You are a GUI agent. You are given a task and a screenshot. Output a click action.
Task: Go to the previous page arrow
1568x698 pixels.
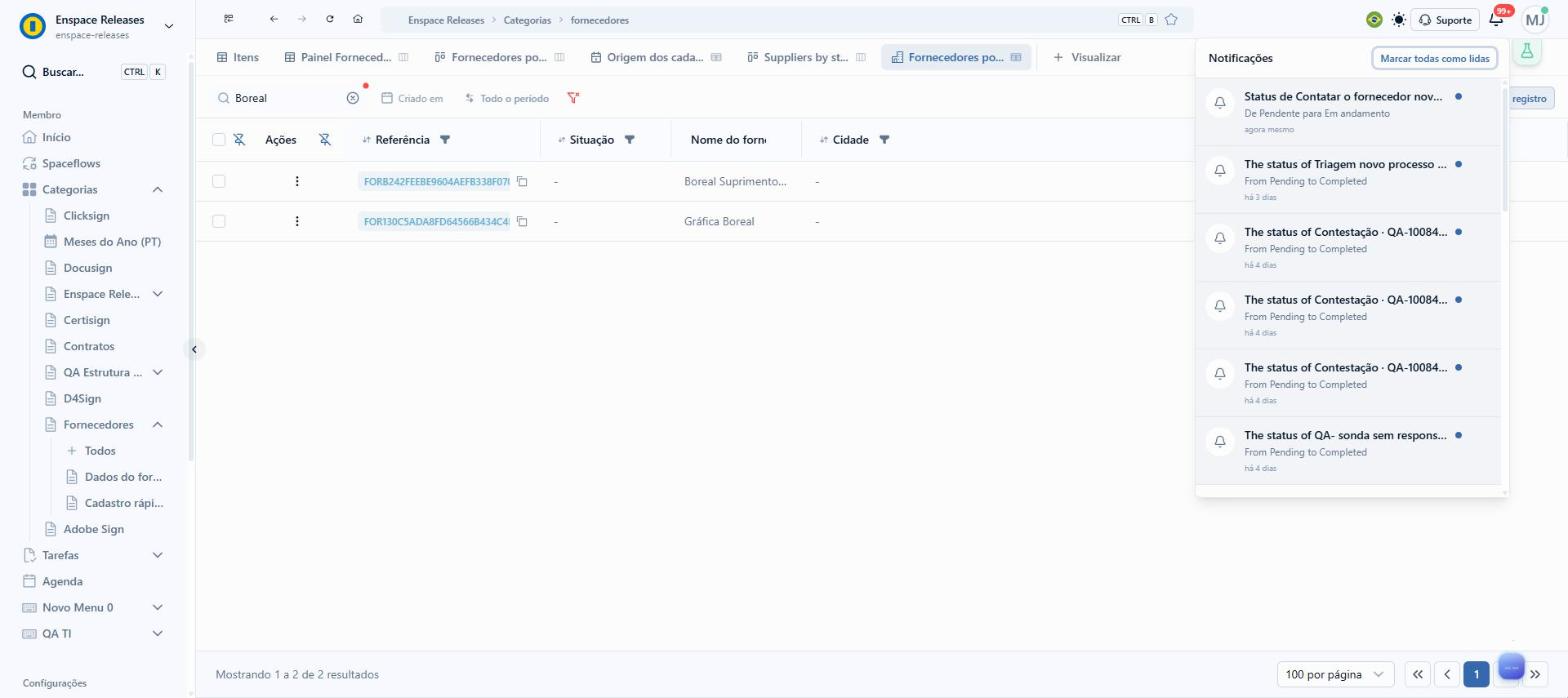click(1446, 674)
